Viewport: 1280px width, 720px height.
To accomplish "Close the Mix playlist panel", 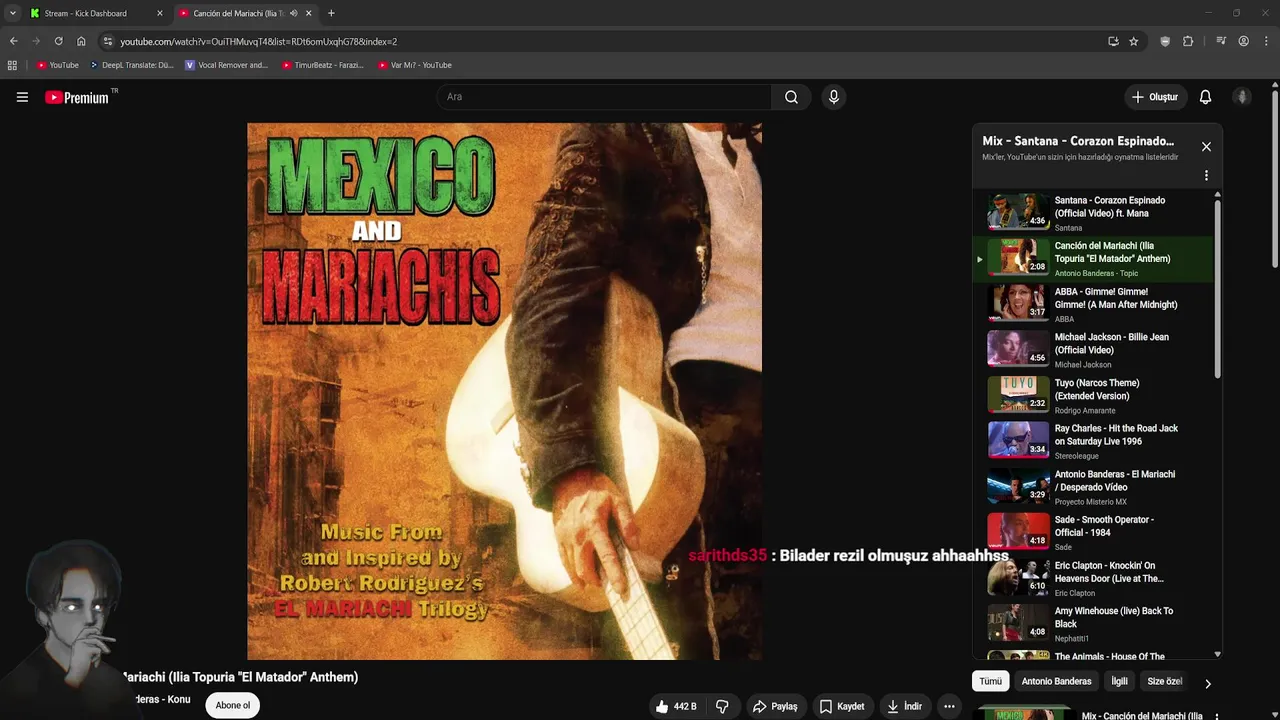I will [1206, 146].
